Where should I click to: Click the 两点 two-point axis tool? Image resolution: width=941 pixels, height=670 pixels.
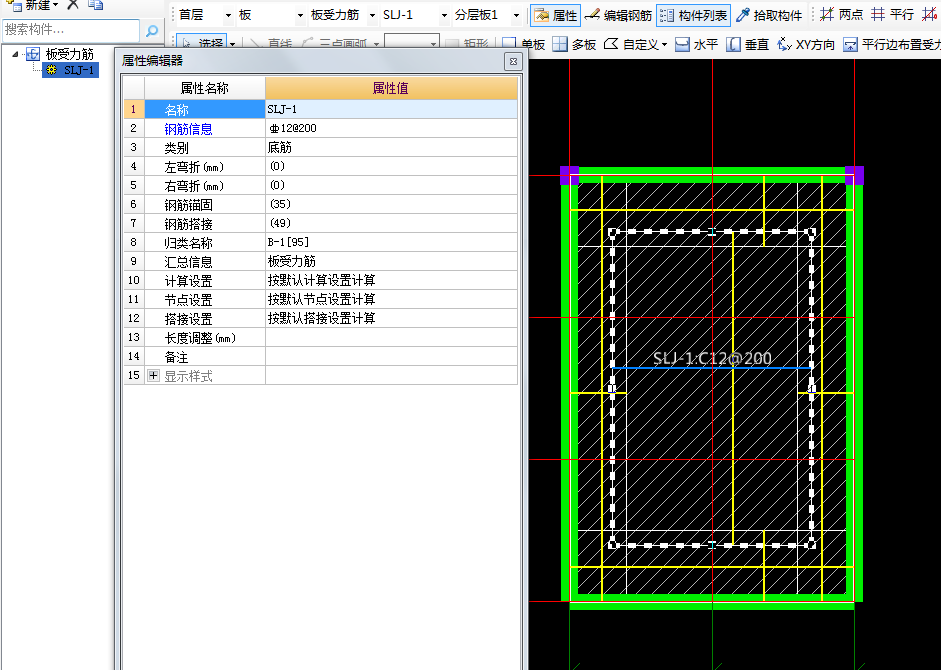841,14
